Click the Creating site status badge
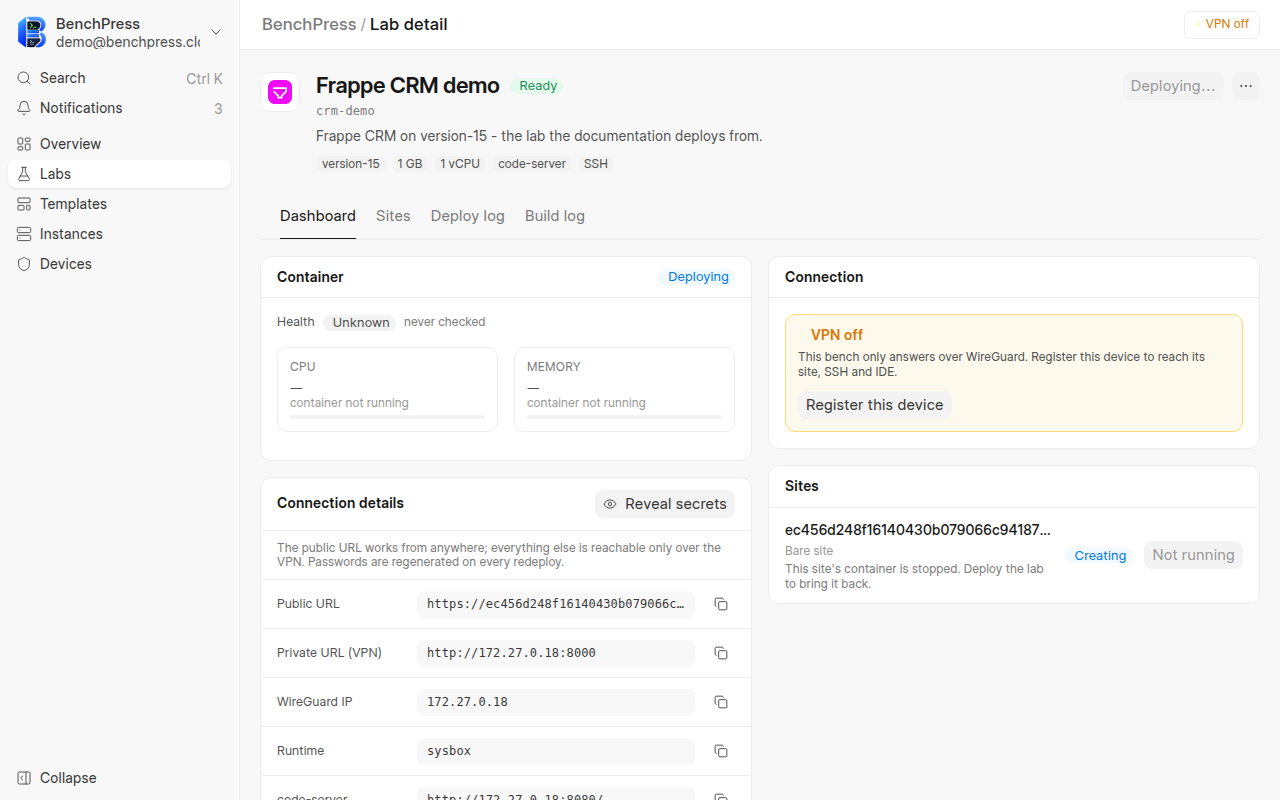 (1100, 556)
